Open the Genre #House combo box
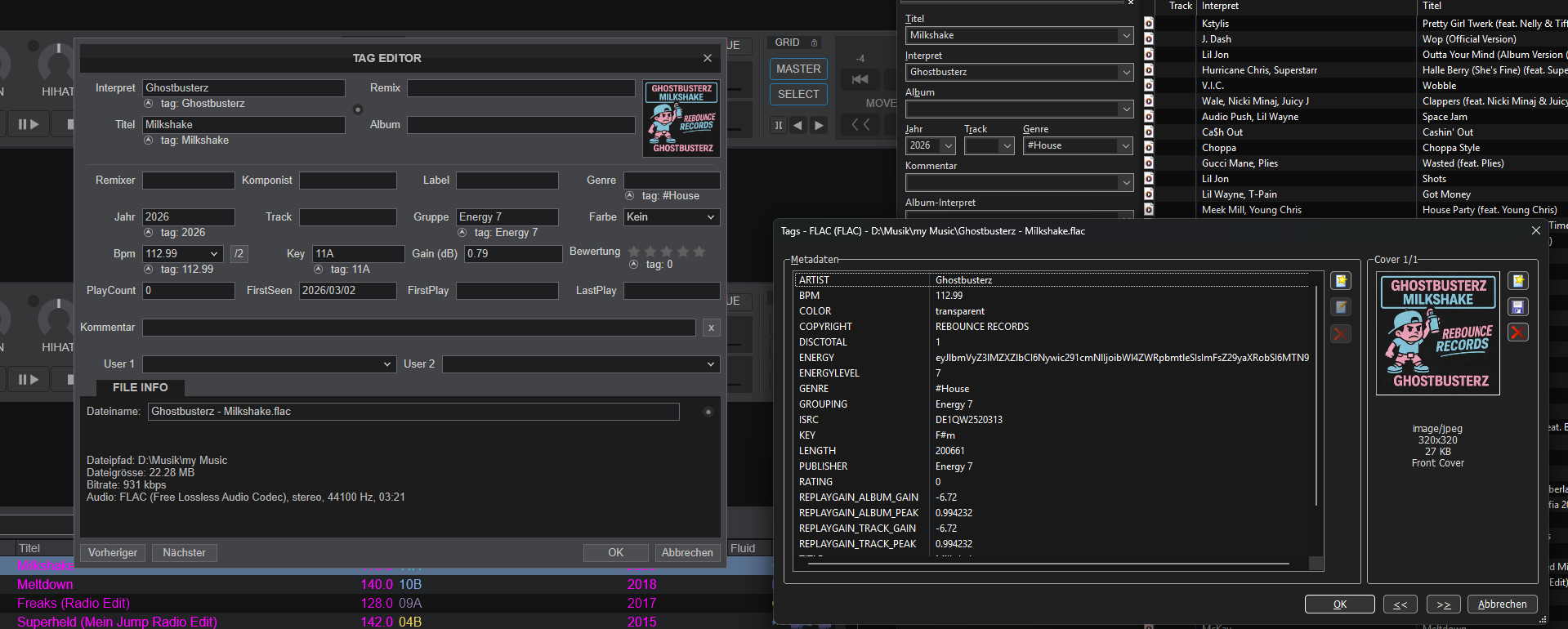 click(1125, 145)
